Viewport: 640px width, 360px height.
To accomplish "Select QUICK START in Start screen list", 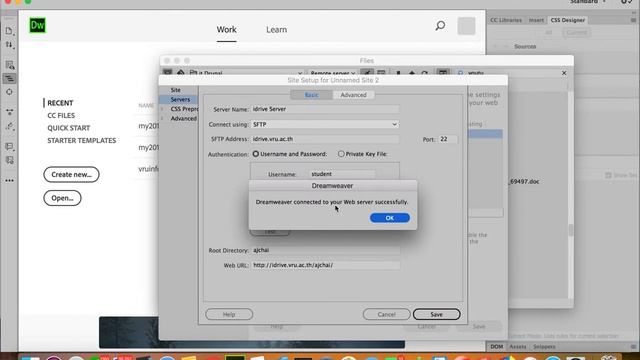I will (69, 128).
